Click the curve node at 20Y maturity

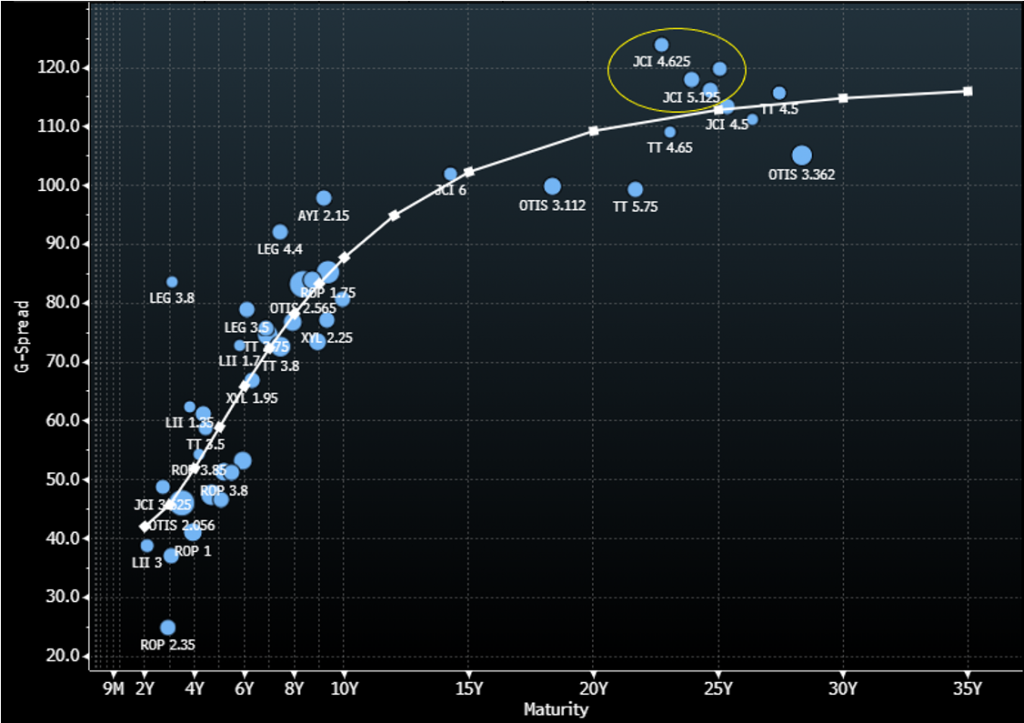click(594, 131)
